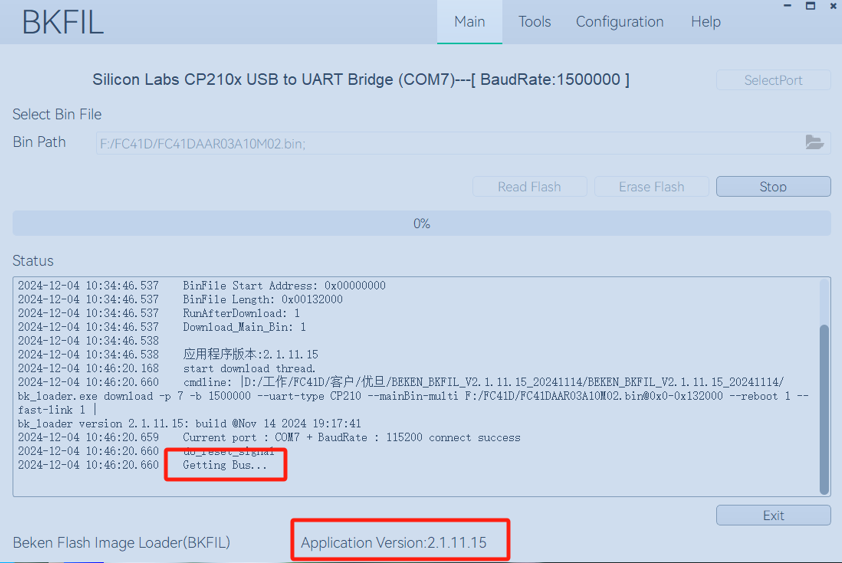Click the Read Flash button
This screenshot has width=842, height=563.
tap(529, 187)
